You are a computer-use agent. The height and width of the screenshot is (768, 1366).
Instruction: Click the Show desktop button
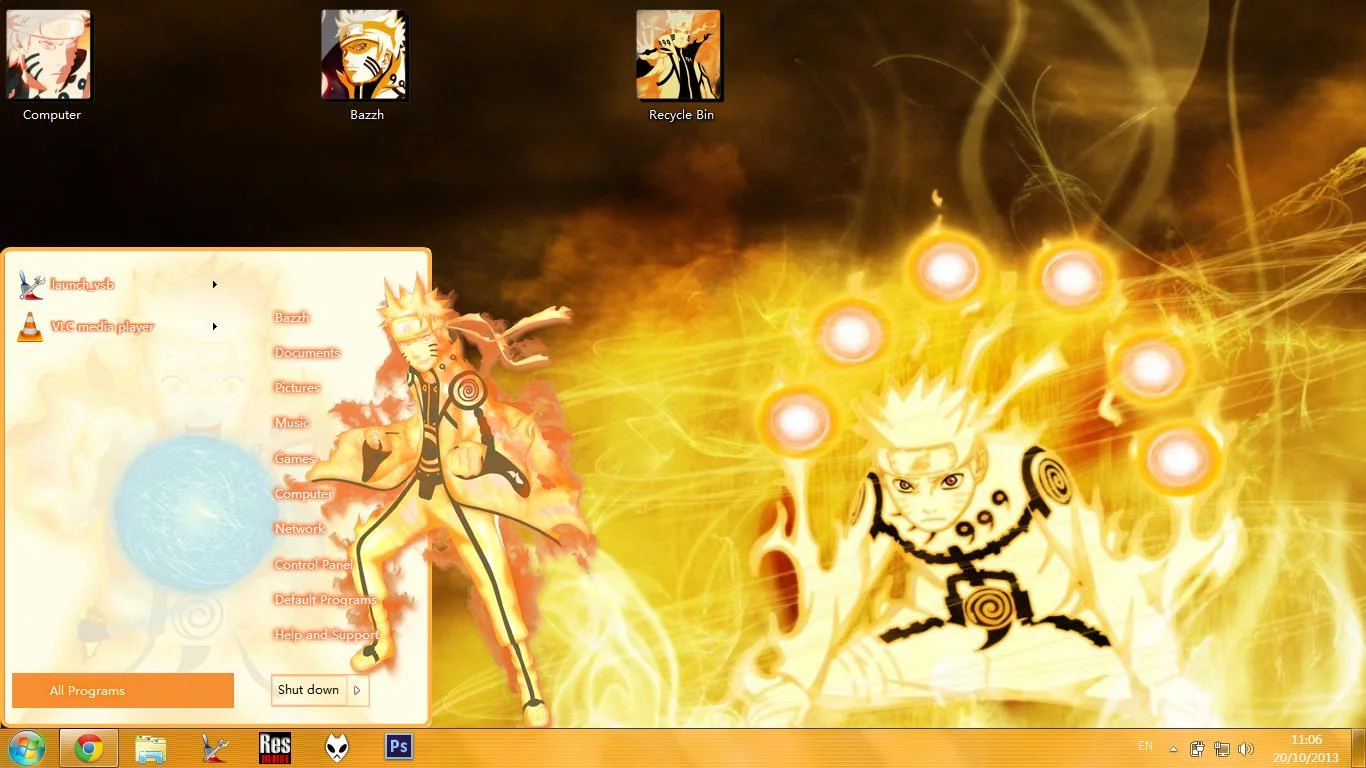tap(1360, 748)
